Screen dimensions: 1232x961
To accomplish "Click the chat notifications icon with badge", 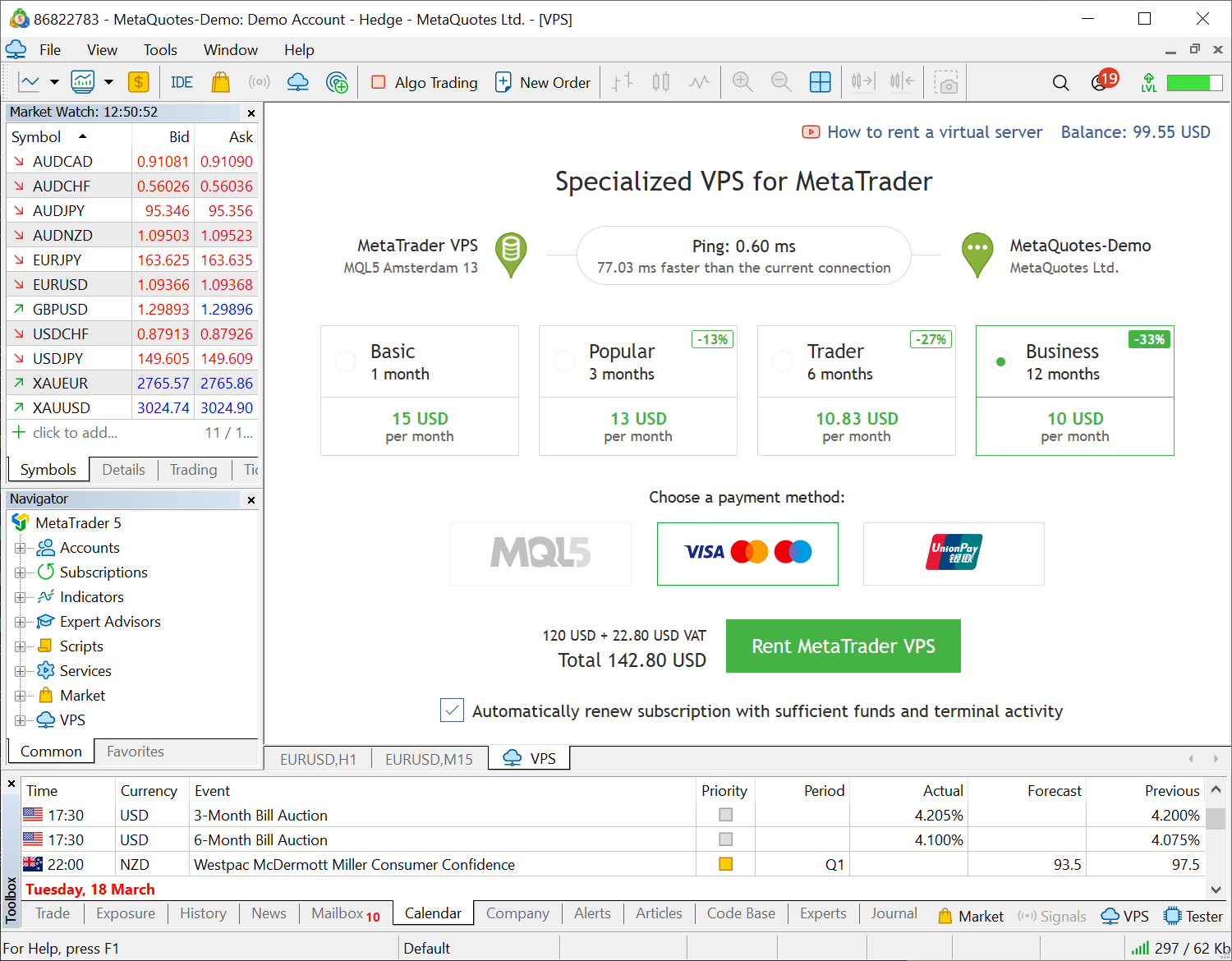I will pos(1101,82).
